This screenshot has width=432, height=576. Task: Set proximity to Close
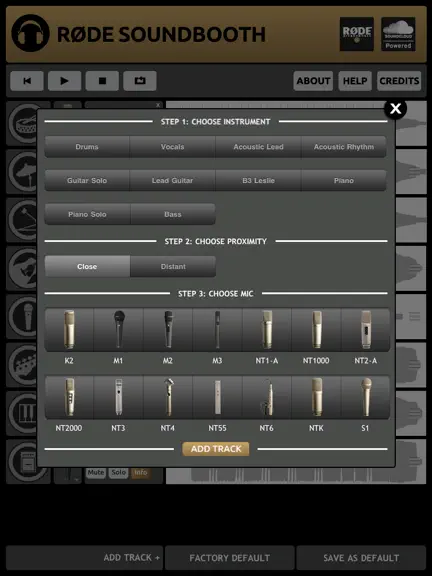pos(87,266)
